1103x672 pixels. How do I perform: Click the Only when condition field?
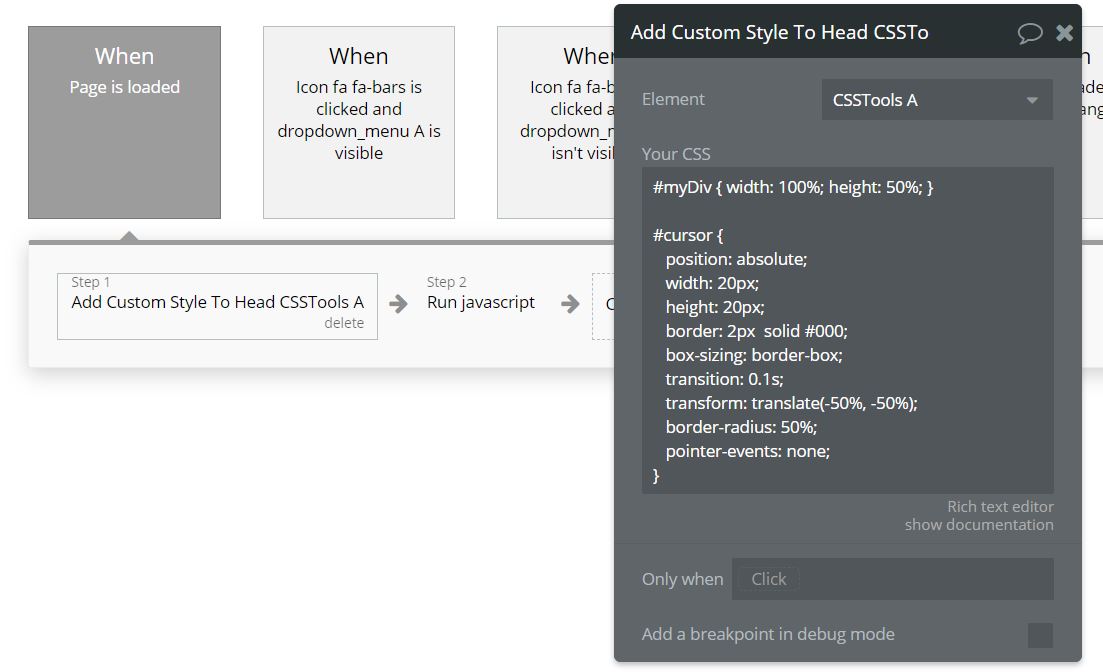(893, 579)
